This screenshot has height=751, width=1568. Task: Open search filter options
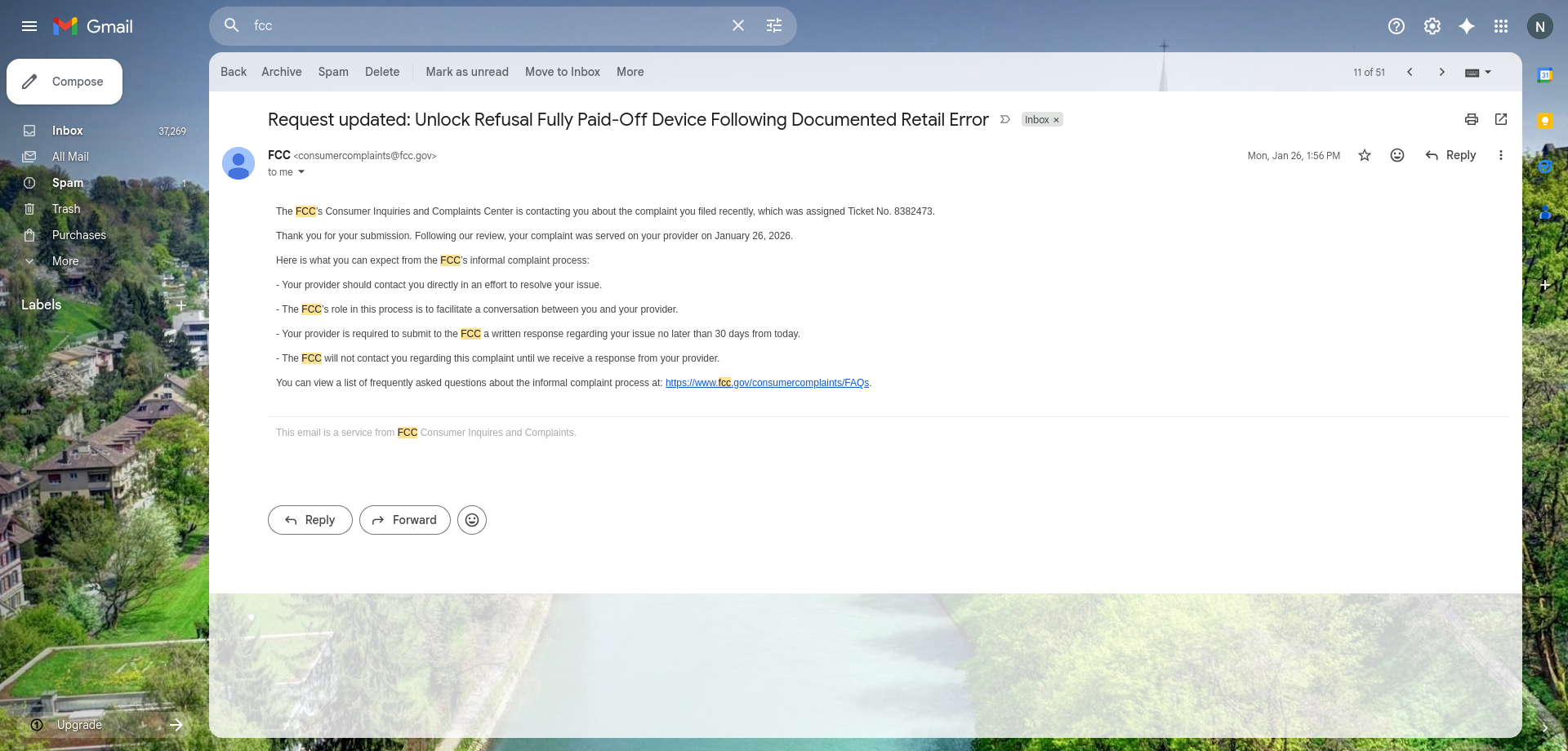[773, 25]
